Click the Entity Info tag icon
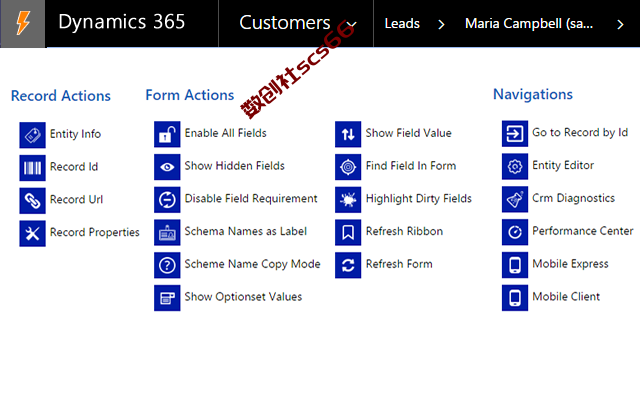The height and width of the screenshot is (400, 640). (32, 135)
